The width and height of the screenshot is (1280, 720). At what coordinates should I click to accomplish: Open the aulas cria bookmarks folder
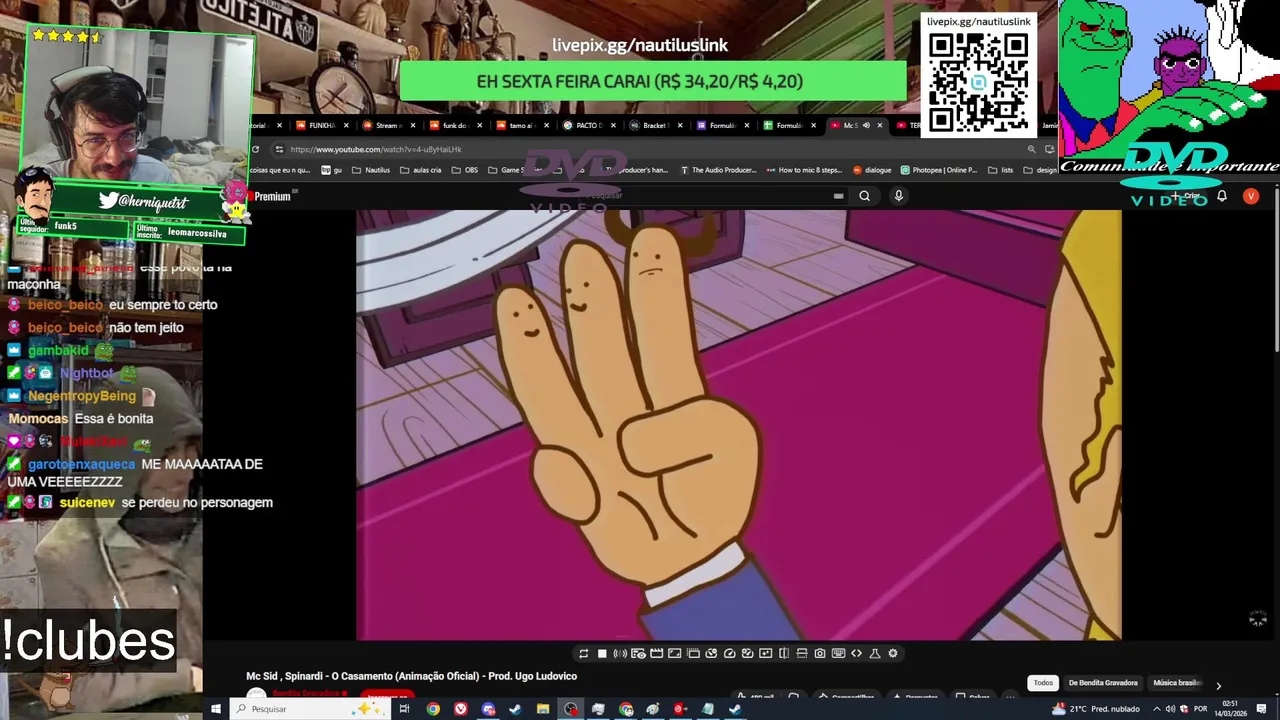pyautogui.click(x=420, y=170)
